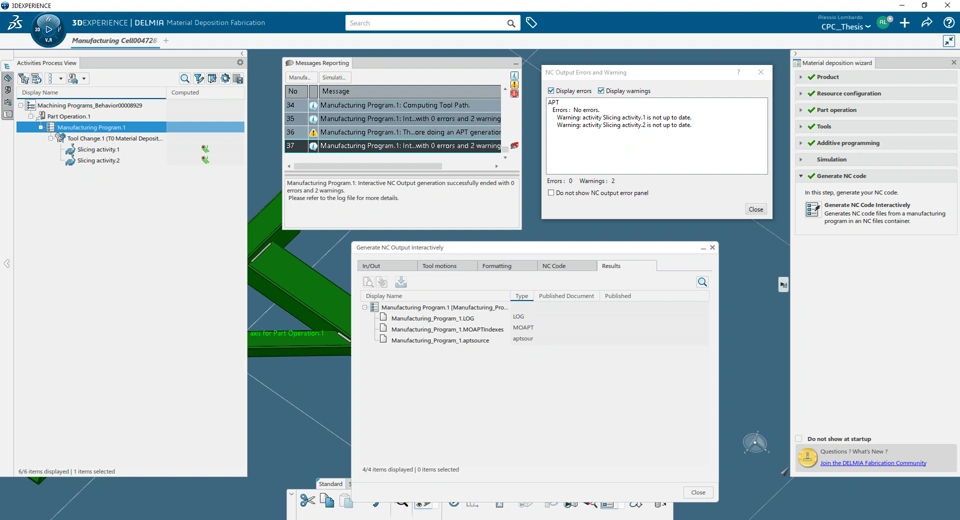This screenshot has width=960, height=520.
Task: Click the Copy icon in Standard toolbar
Action: tap(327, 500)
